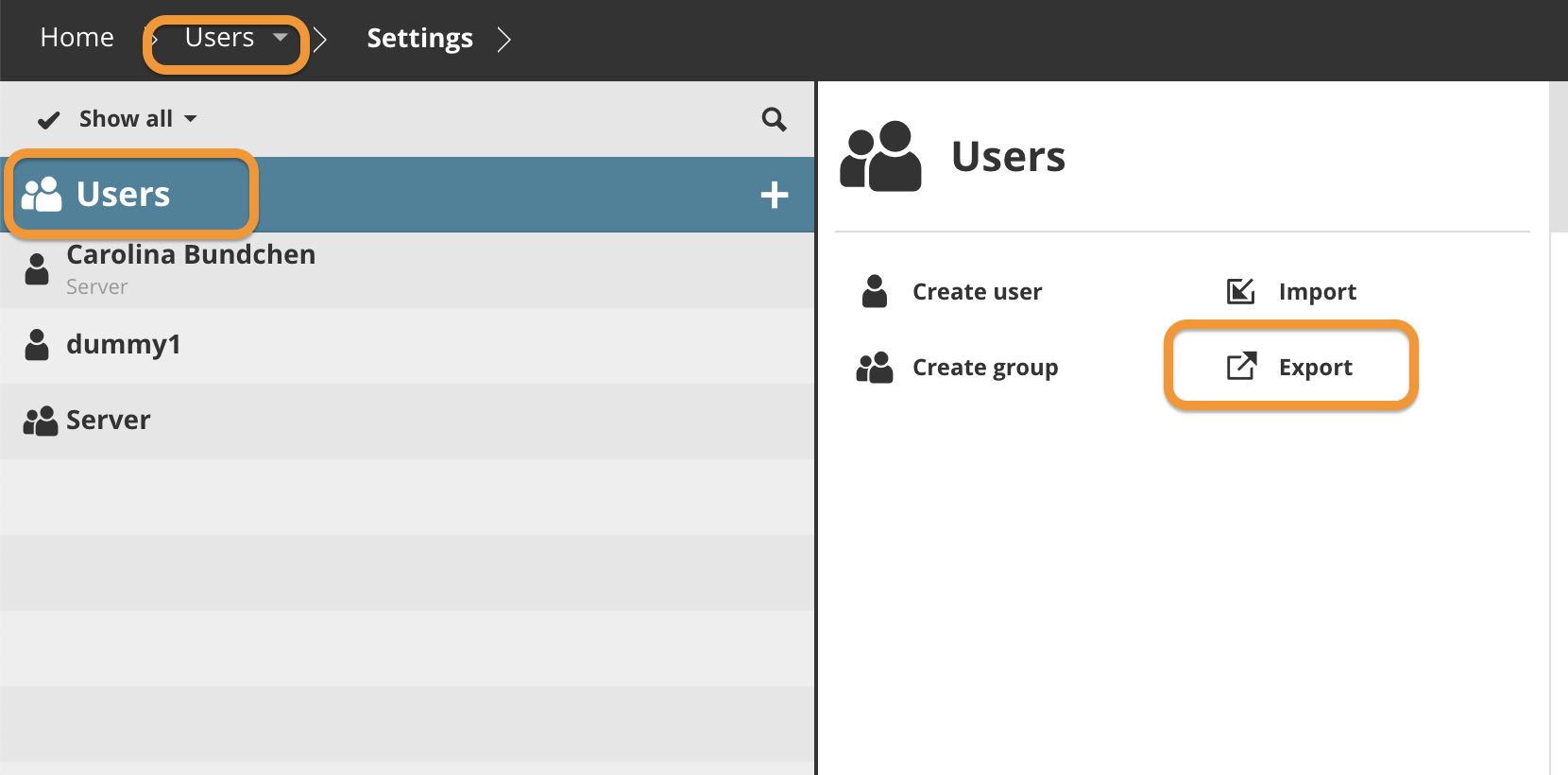Expand the Users breadcrumb dropdown arrow
The image size is (1568, 775).
pyautogui.click(x=280, y=38)
